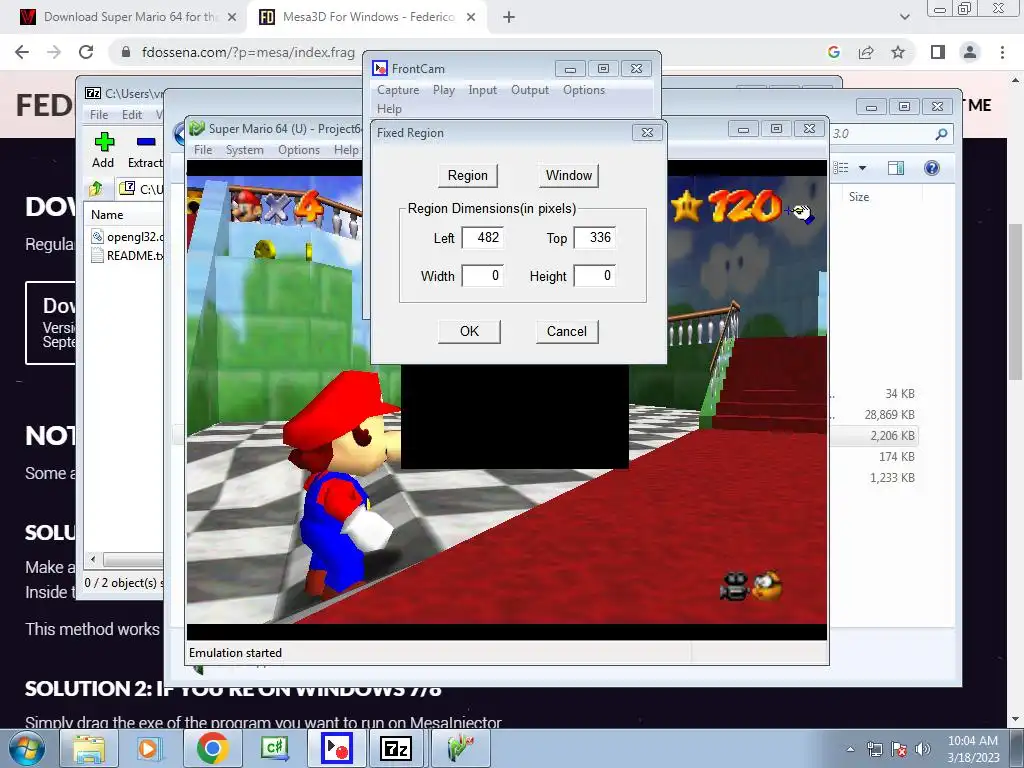
Task: Click the Width input field
Action: (x=482, y=276)
